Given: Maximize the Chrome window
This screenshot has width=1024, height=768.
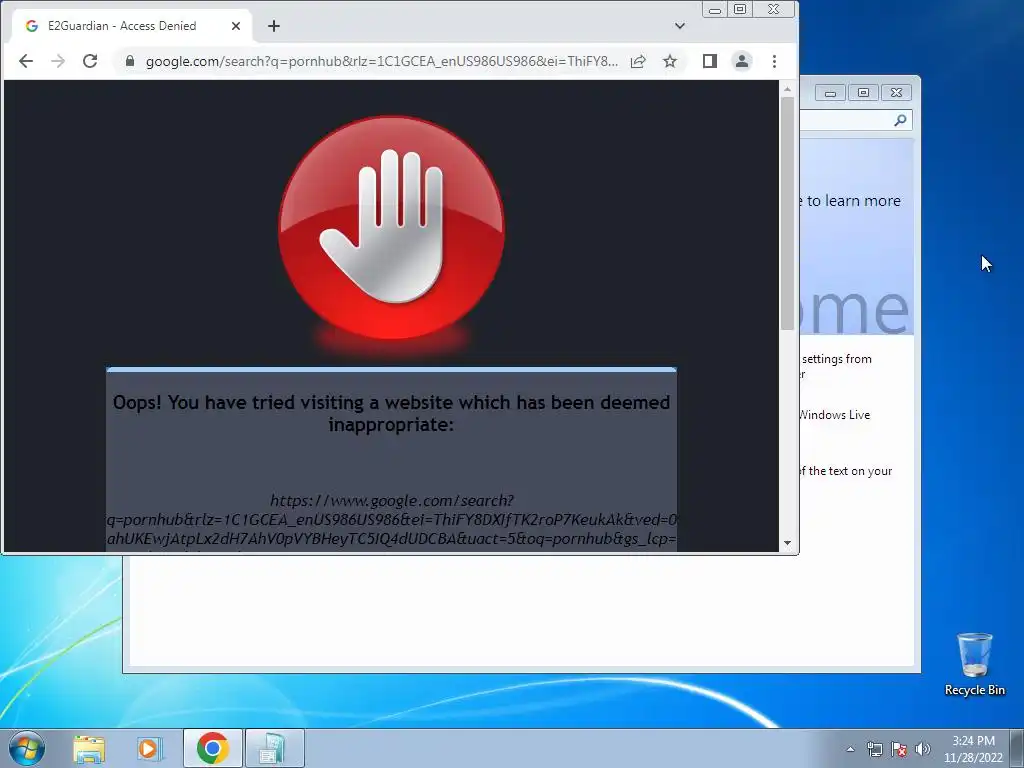Looking at the screenshot, I should [x=740, y=10].
